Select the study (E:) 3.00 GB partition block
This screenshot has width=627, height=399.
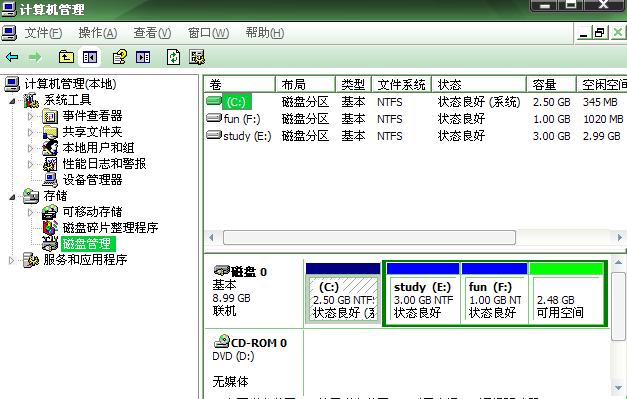(x=423, y=293)
